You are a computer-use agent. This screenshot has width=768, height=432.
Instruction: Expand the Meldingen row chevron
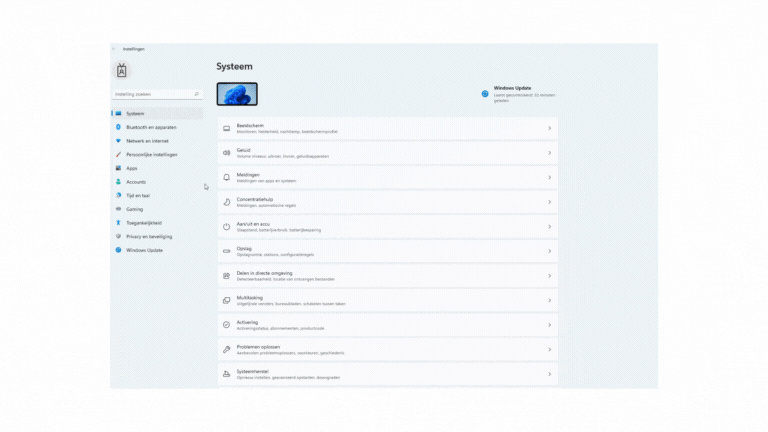[x=550, y=177]
